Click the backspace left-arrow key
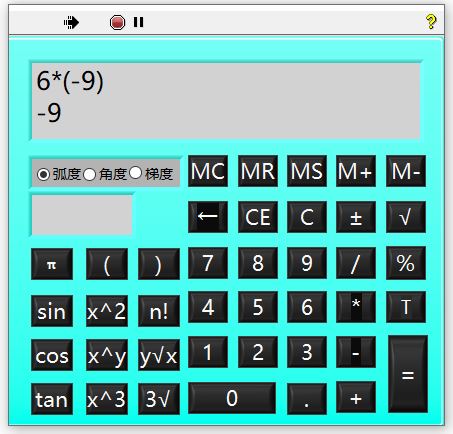 208,217
